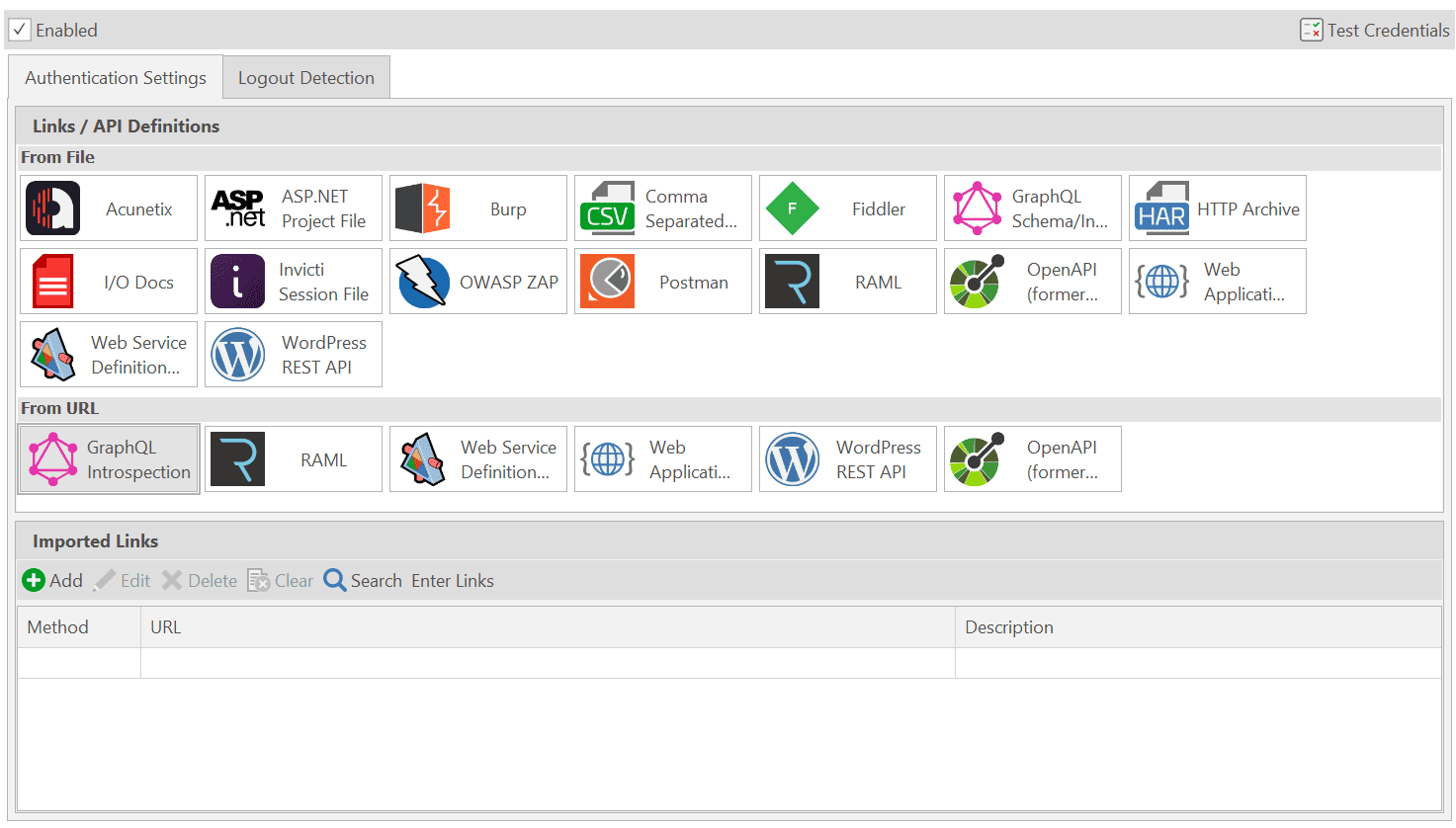
Task: Select the Burp file import option
Action: (477, 208)
